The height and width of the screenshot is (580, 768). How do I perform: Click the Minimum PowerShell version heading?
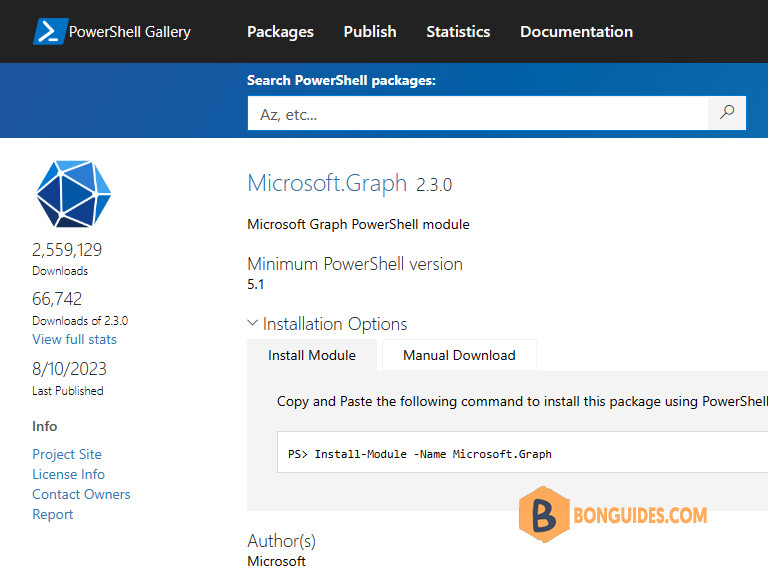(355, 264)
